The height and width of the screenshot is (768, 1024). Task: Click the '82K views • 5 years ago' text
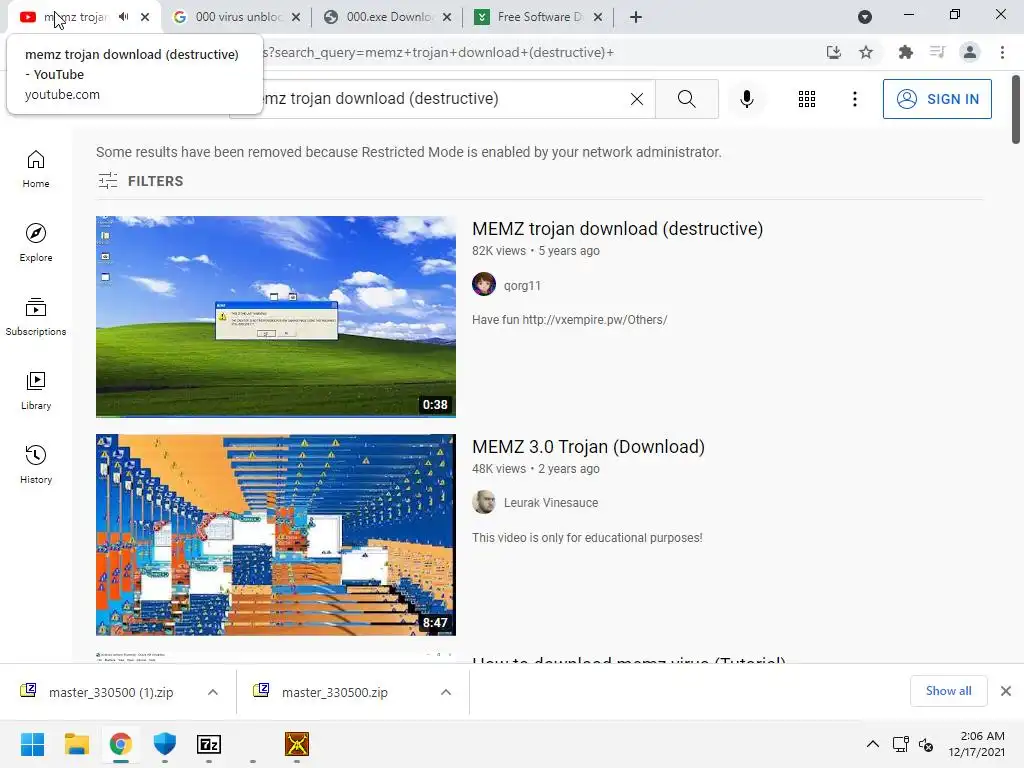[536, 251]
